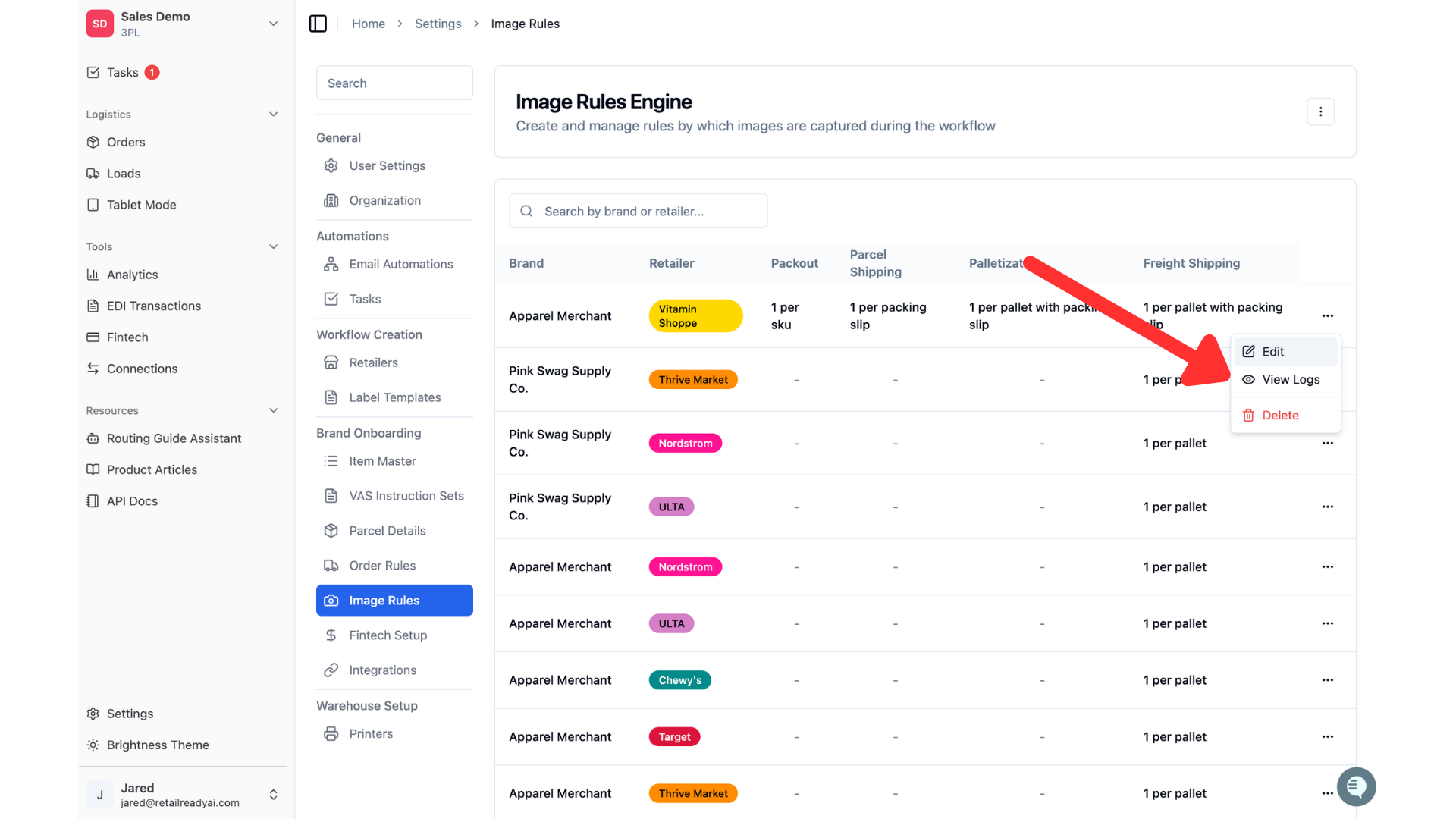Open the Analytics tool

point(132,275)
